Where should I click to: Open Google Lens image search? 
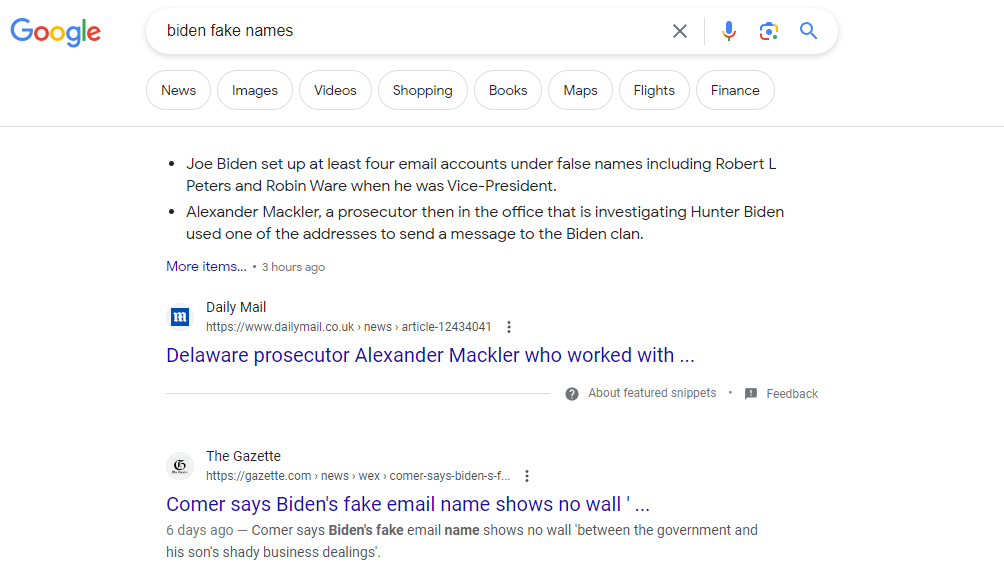[x=768, y=31]
